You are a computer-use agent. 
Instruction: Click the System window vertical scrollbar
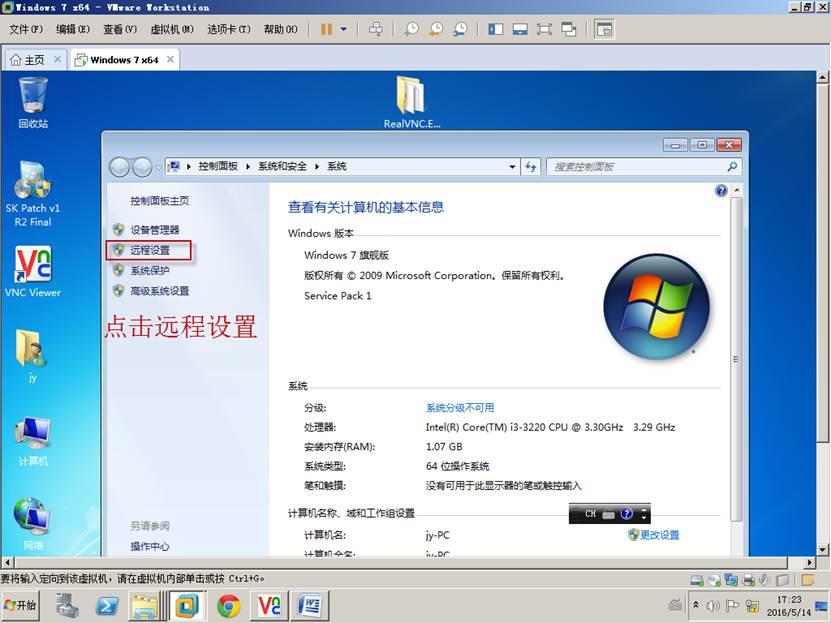coord(737,360)
